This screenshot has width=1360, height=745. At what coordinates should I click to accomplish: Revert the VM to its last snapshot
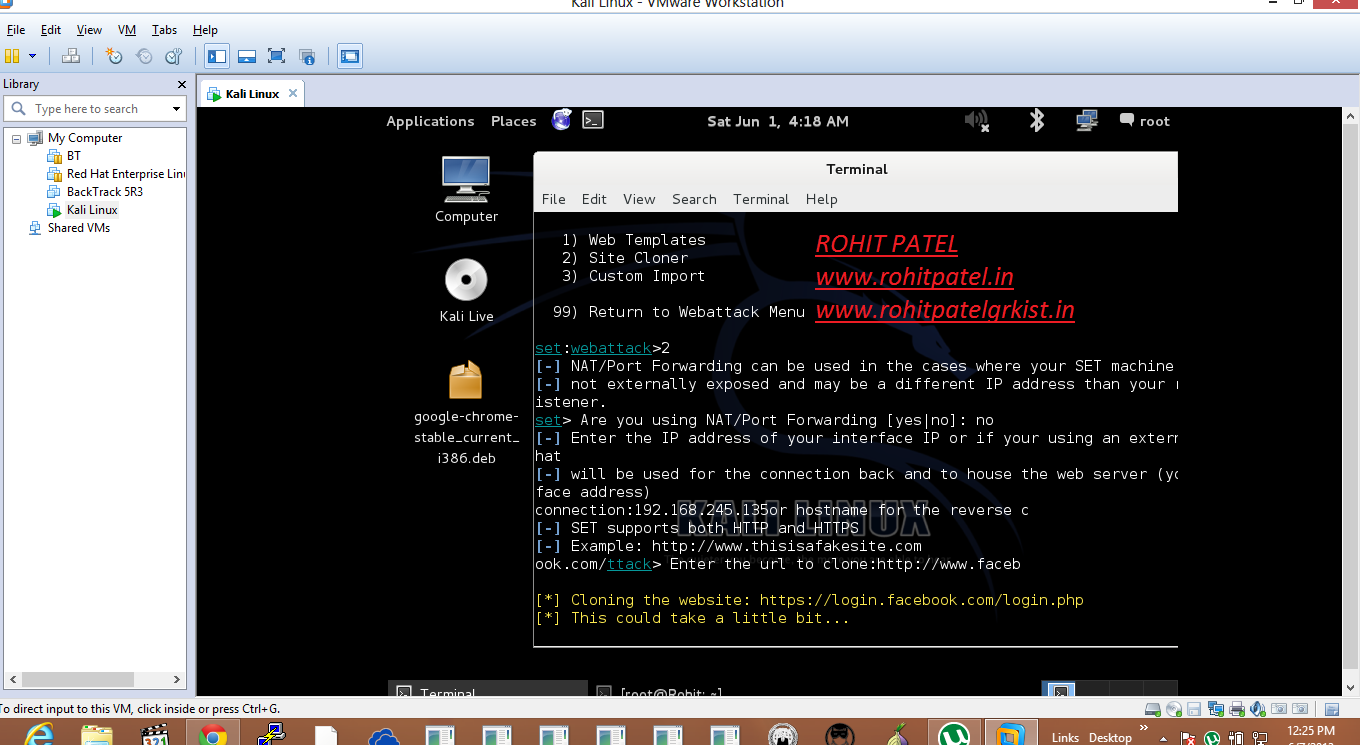tap(144, 56)
